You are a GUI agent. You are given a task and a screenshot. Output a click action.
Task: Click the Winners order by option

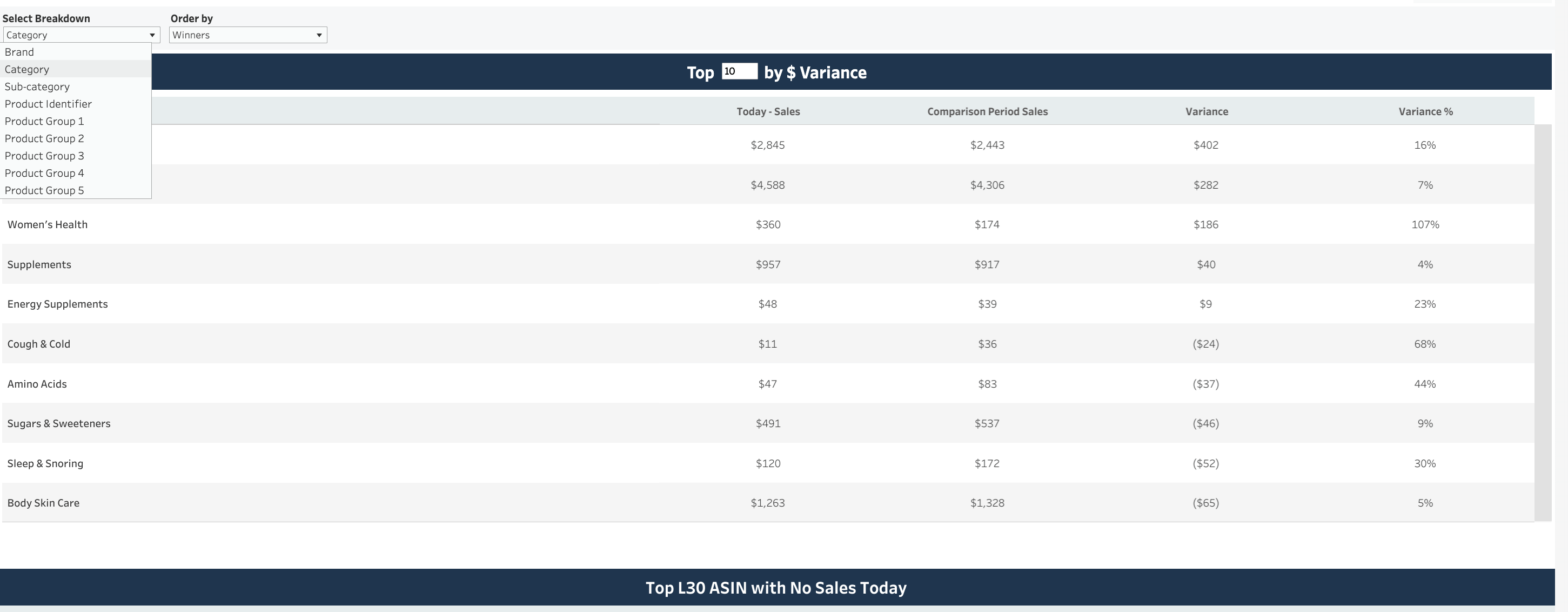coord(247,34)
